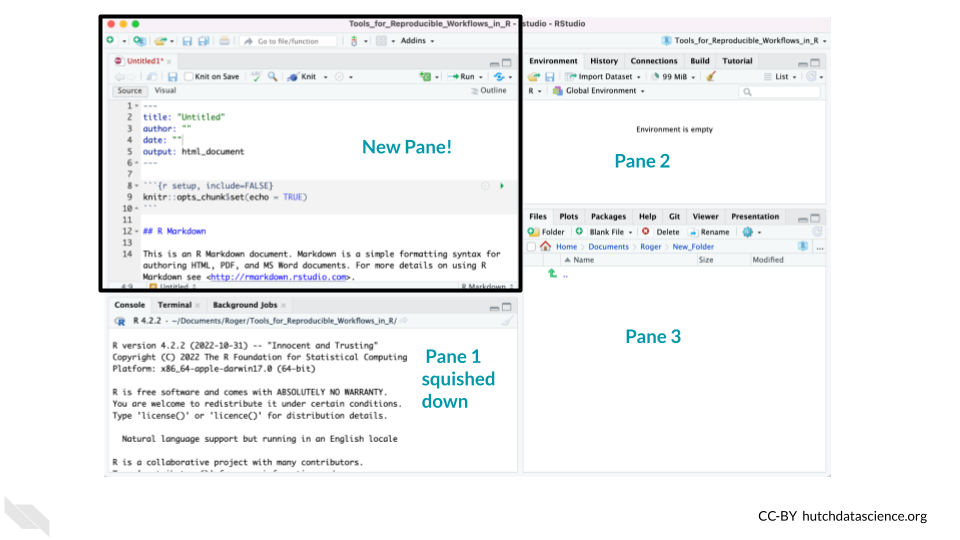
Task: Switch to the Plots tab
Action: [x=568, y=216]
